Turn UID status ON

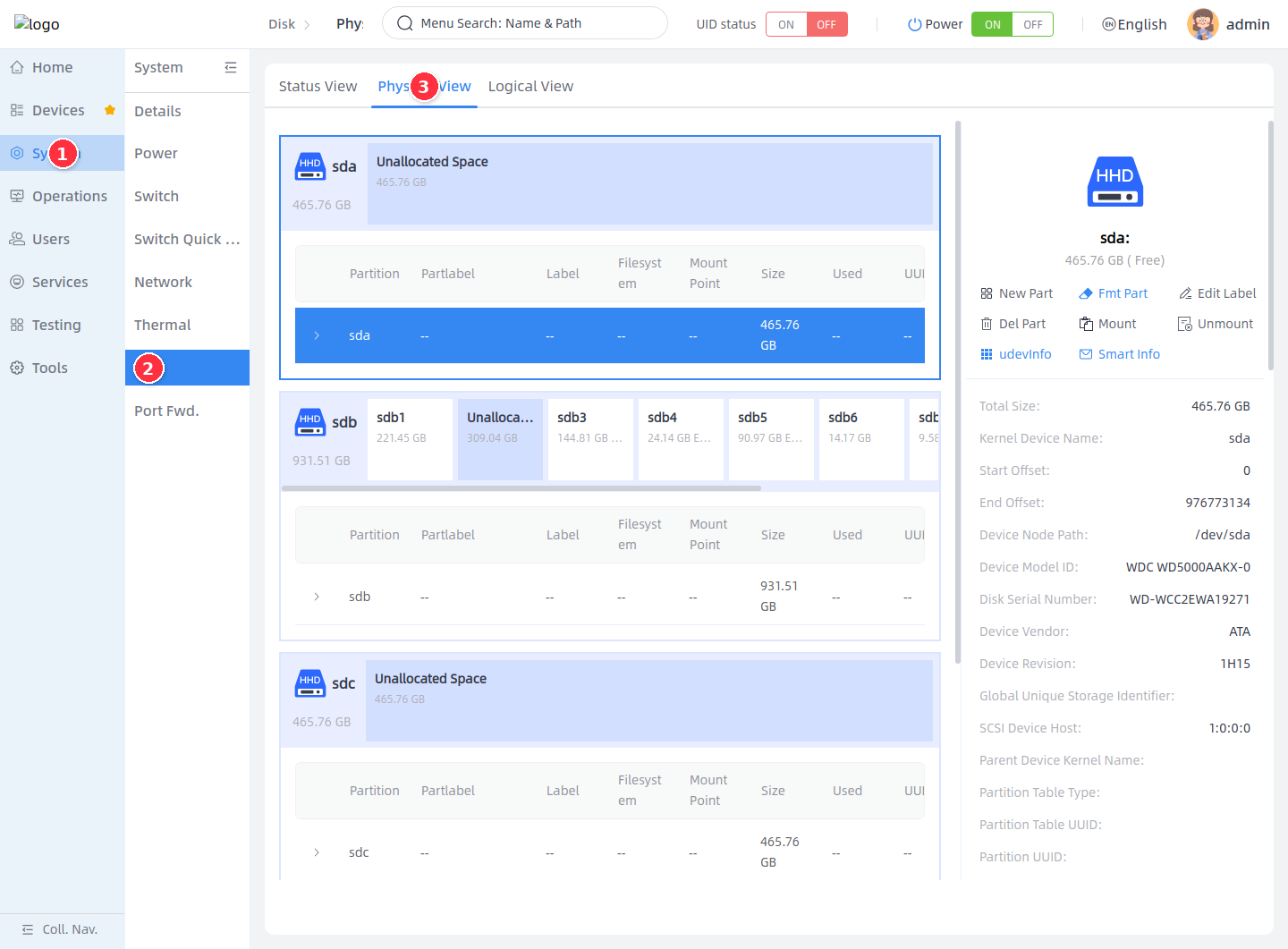pos(786,24)
